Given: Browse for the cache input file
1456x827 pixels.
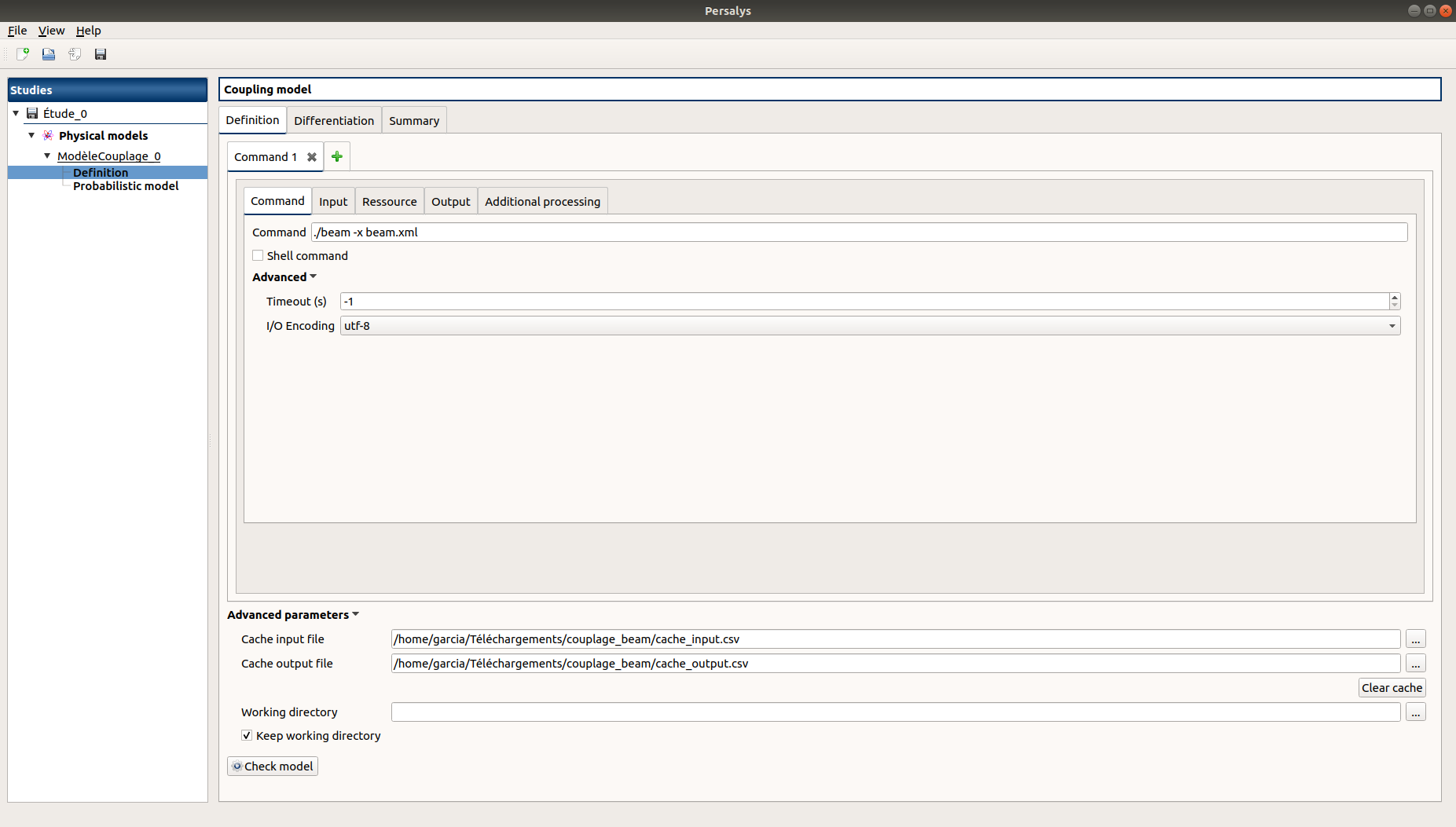Looking at the screenshot, I should tap(1415, 639).
